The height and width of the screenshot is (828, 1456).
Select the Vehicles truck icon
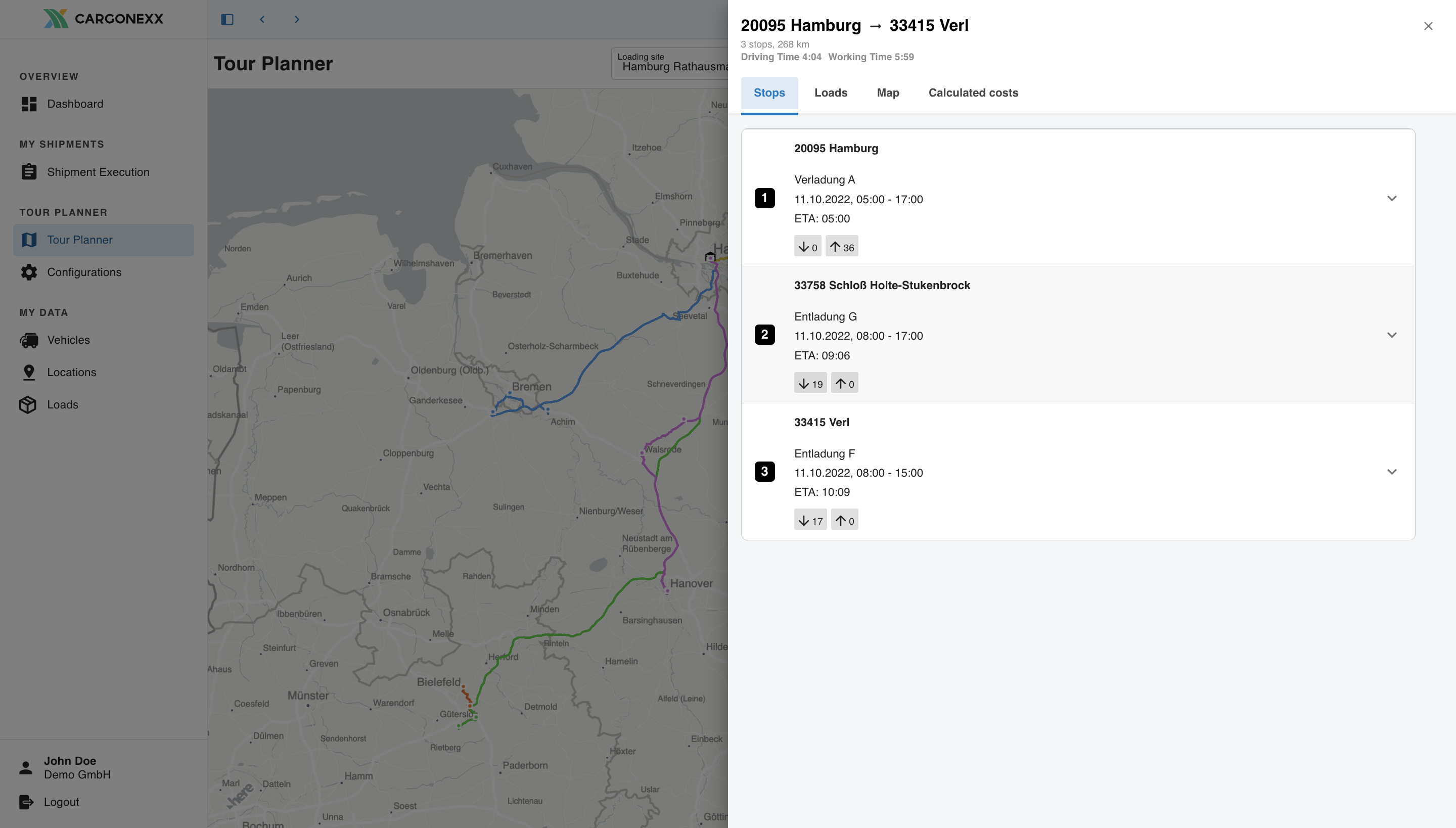29,340
